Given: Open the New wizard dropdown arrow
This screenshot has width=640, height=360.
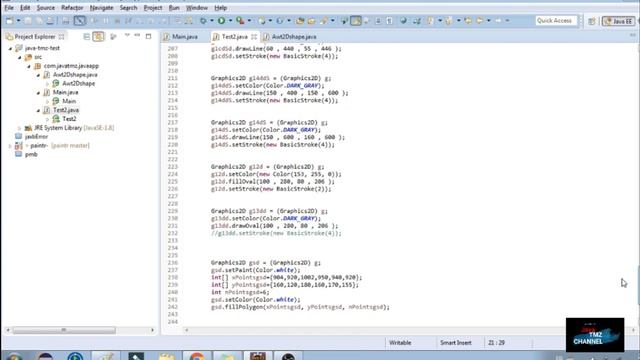Looking at the screenshot, I should (x=18, y=20).
